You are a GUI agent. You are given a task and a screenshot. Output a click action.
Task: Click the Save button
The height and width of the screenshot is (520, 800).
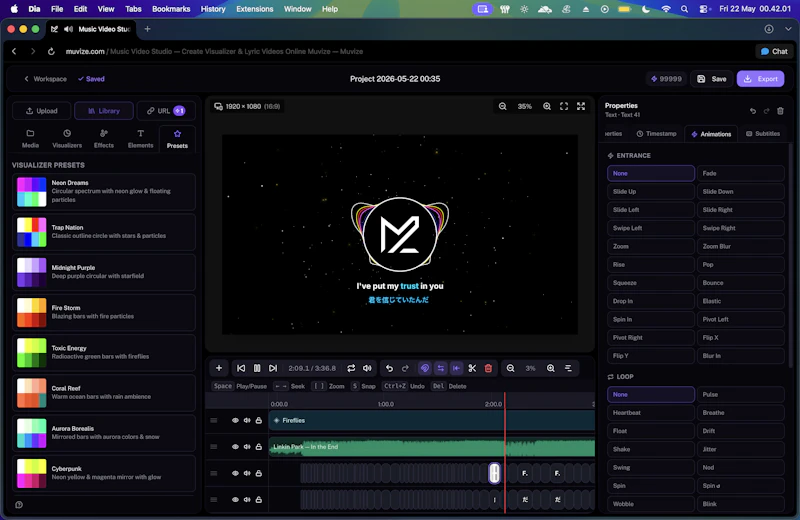(x=712, y=79)
